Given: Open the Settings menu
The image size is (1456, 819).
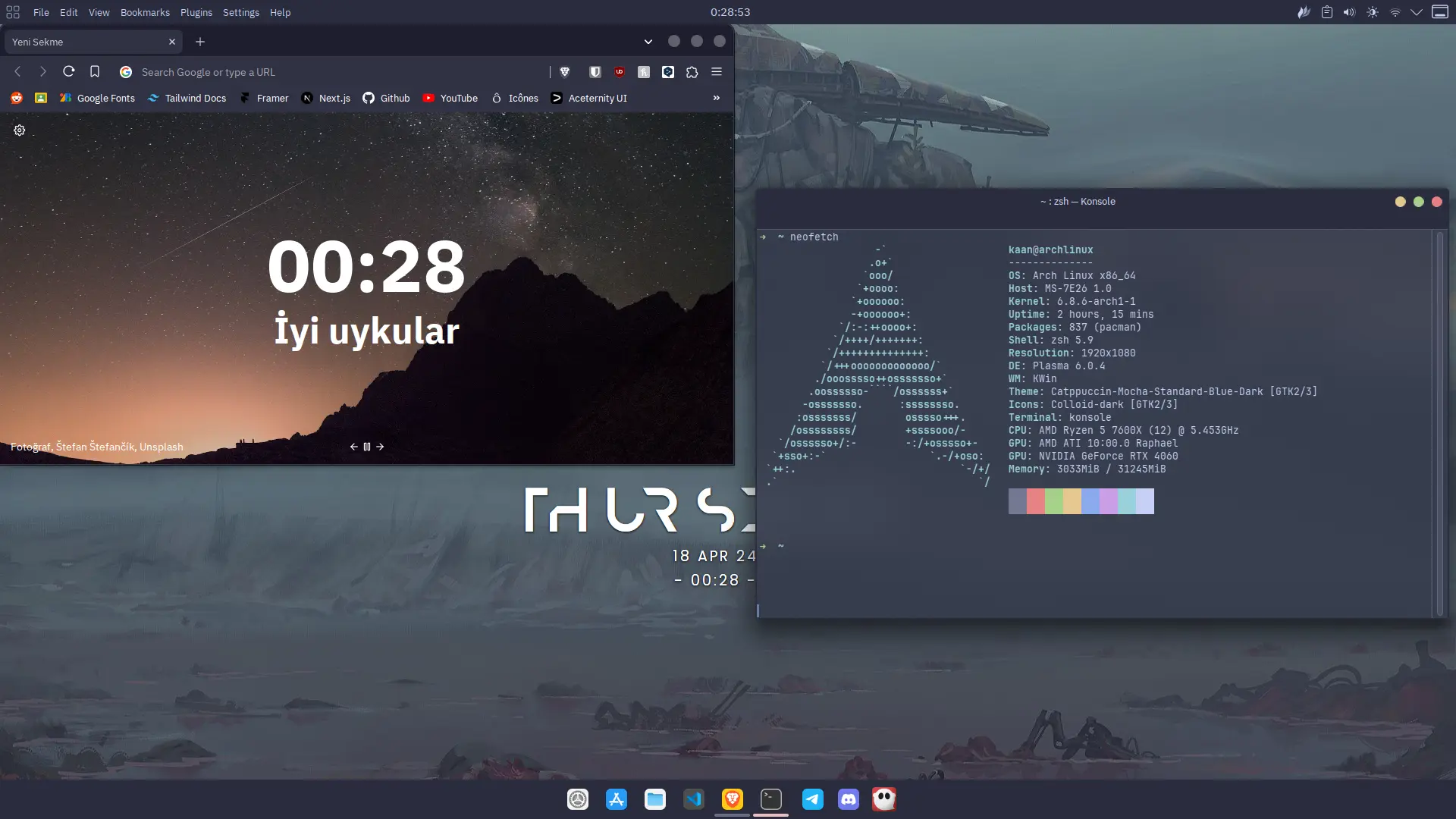Looking at the screenshot, I should point(241,12).
